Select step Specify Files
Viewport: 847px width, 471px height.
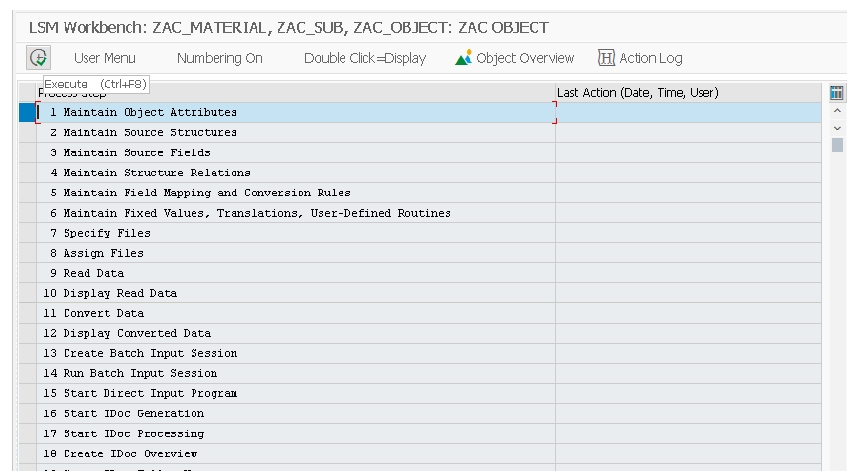107,233
